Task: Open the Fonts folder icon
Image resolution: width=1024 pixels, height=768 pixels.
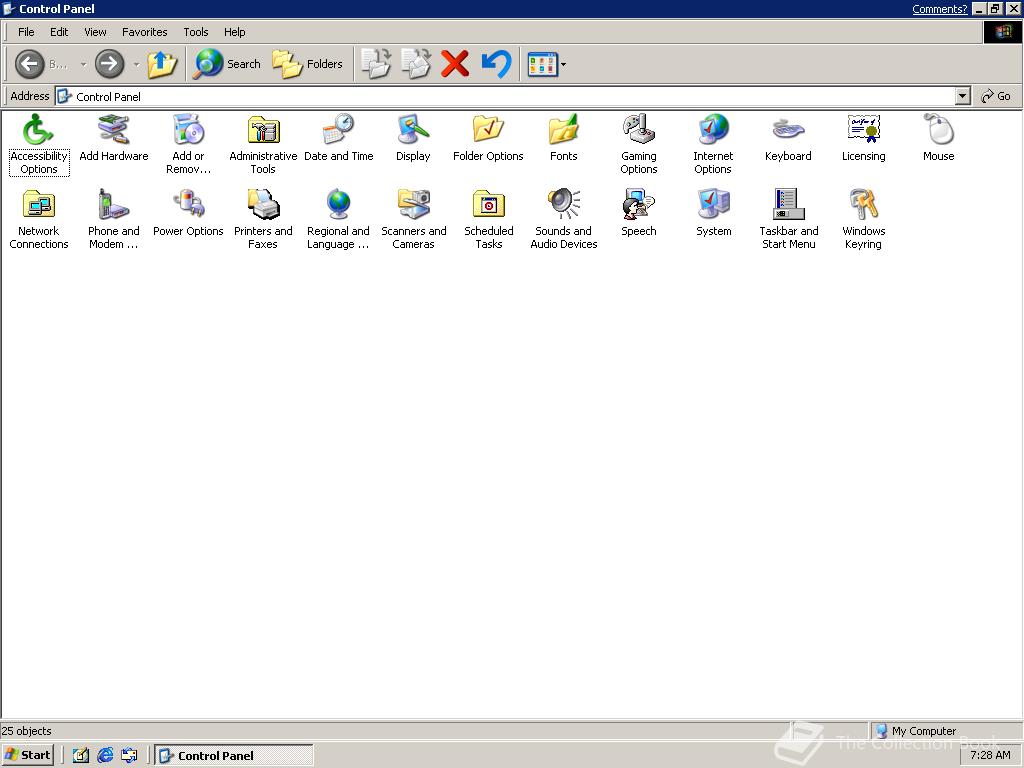Action: [x=564, y=138]
